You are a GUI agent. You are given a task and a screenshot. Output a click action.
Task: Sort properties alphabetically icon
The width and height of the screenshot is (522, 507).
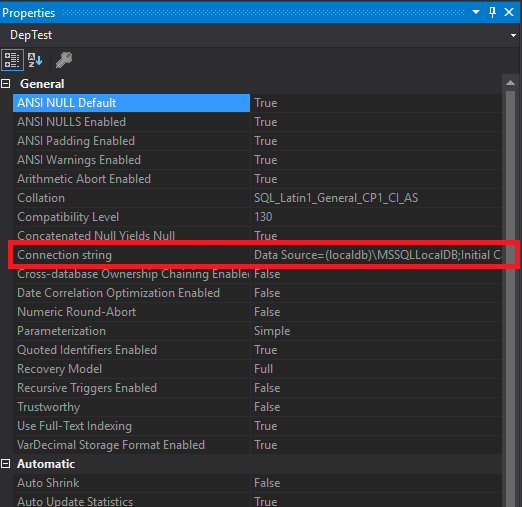coord(35,60)
